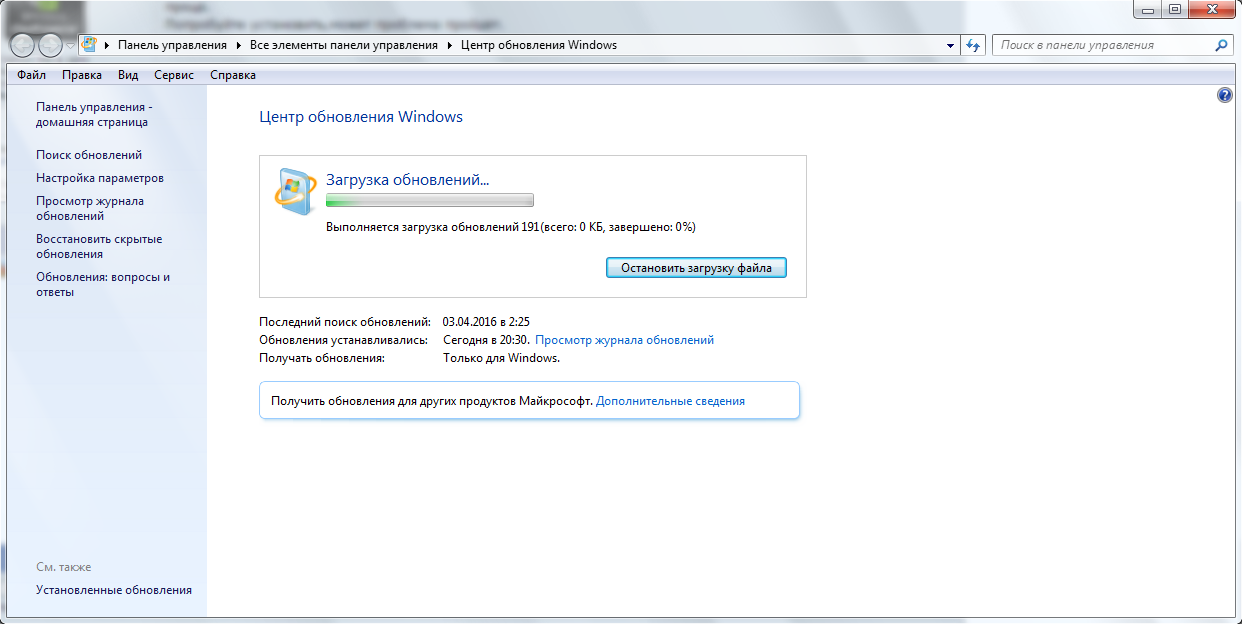Select the 'Панель управления' breadcrumb
Image resolution: width=1242 pixels, height=624 pixels.
(172, 45)
